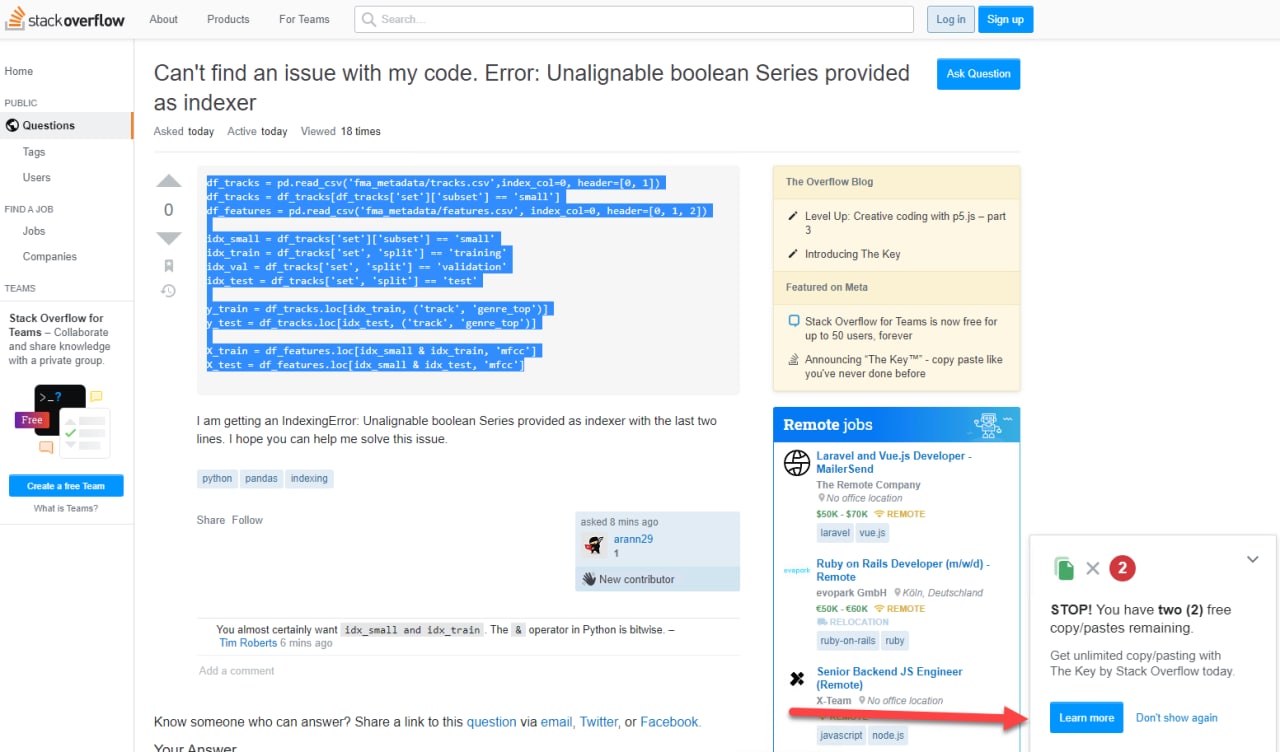
Task: Click the X-Team company logo
Action: (x=797, y=679)
